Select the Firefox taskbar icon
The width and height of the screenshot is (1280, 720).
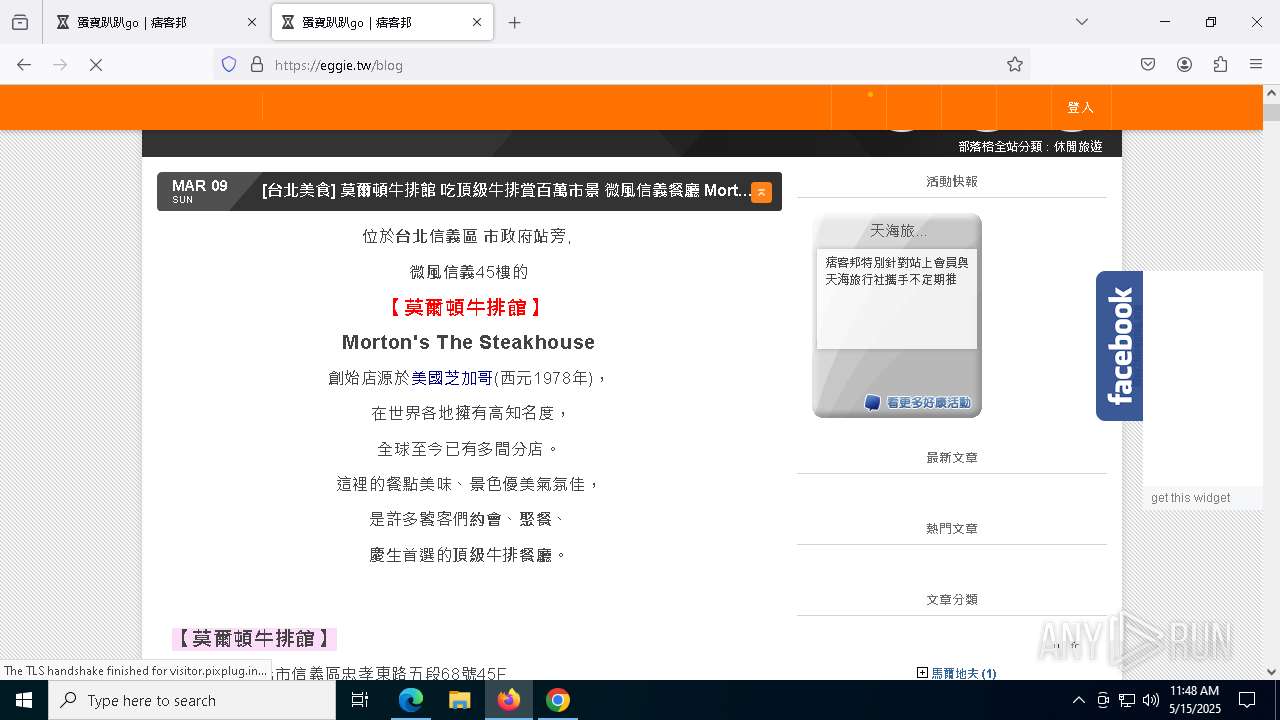click(508, 700)
